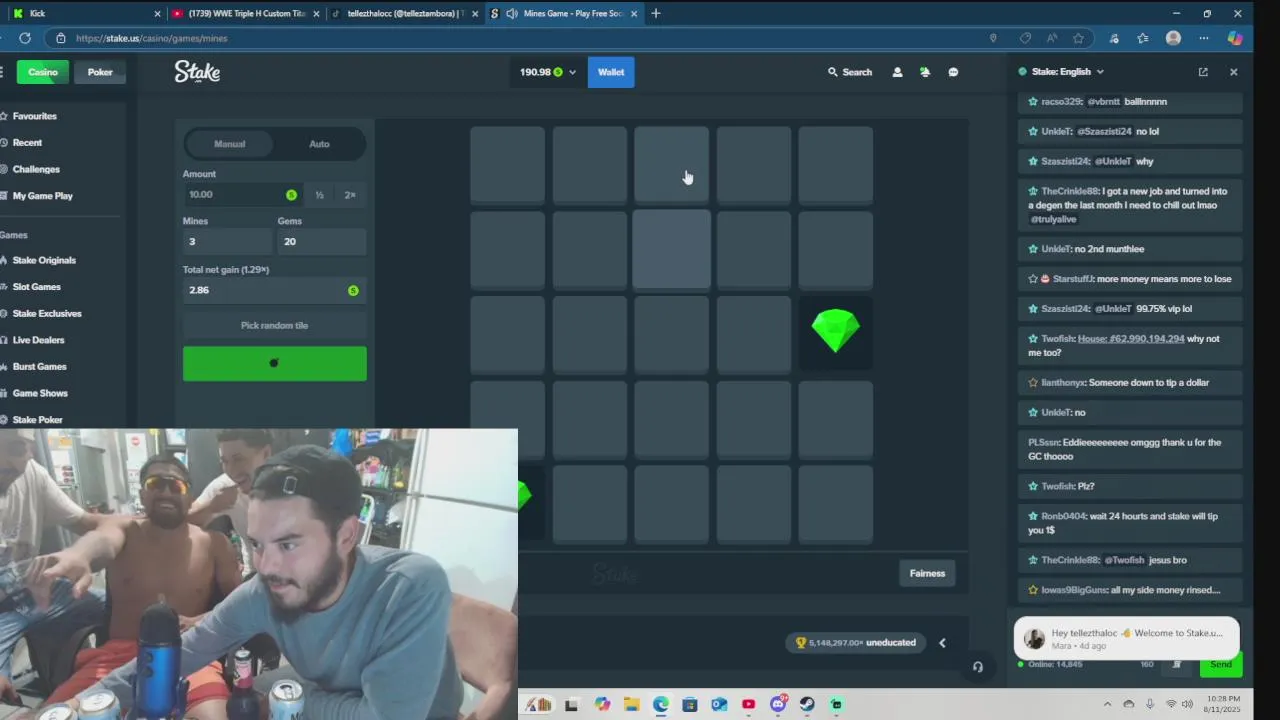
Task: Double the bet amount with 2×
Action: [350, 195]
